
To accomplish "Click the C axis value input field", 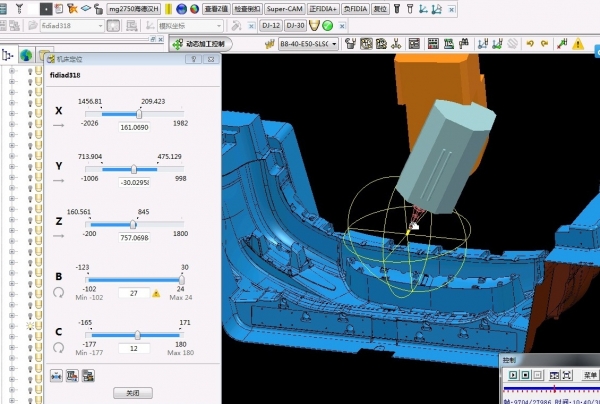I will point(134,348).
